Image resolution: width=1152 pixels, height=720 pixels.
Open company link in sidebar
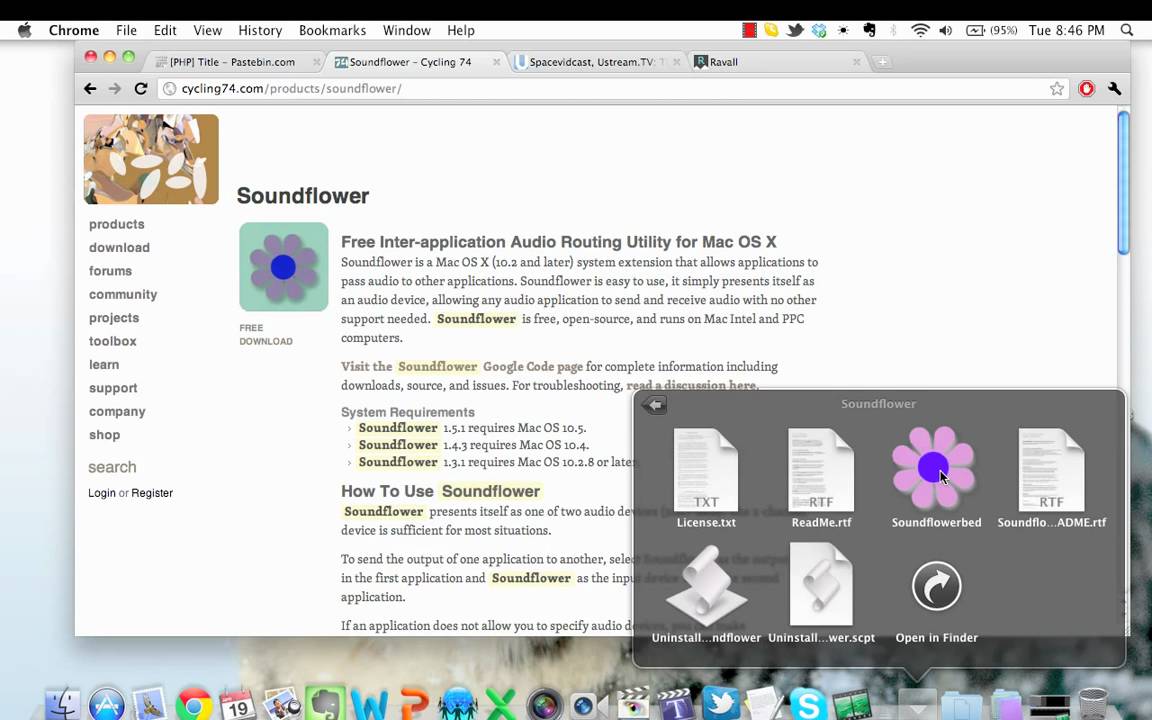[117, 411]
